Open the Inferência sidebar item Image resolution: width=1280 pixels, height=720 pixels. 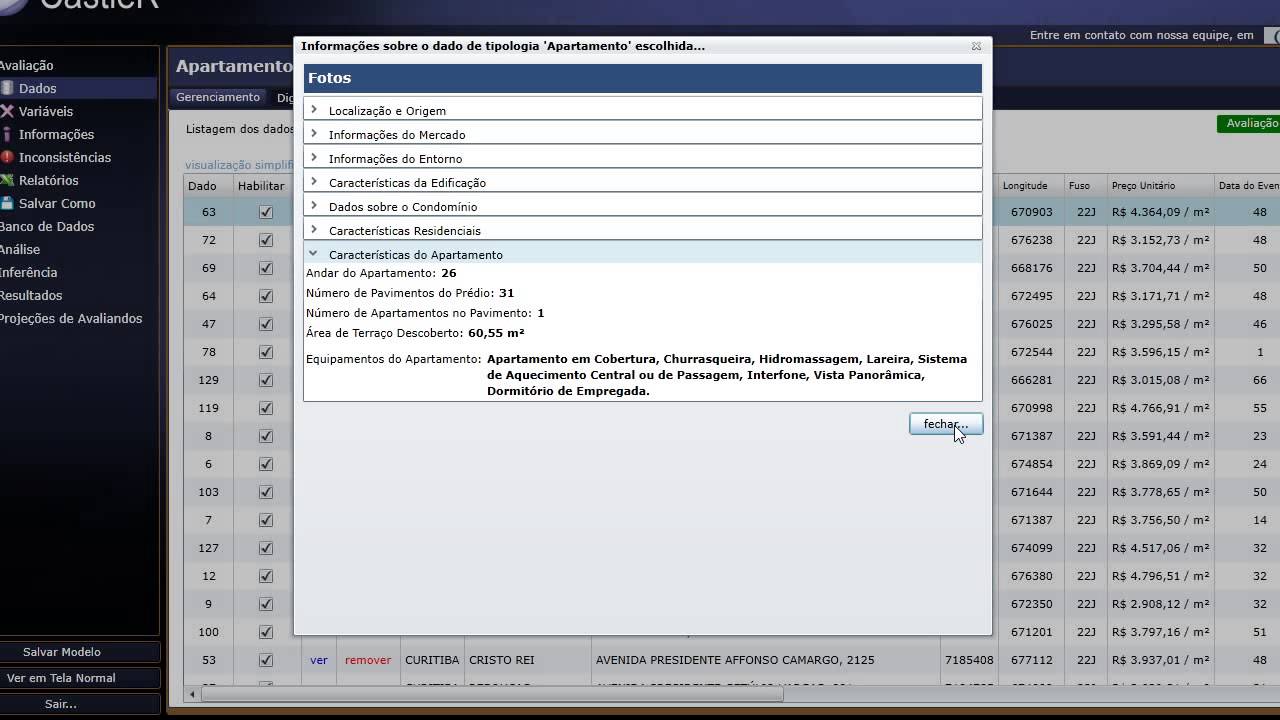coord(29,272)
